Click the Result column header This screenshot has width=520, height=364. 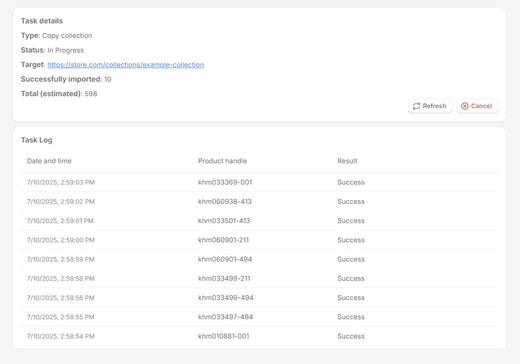(347, 161)
